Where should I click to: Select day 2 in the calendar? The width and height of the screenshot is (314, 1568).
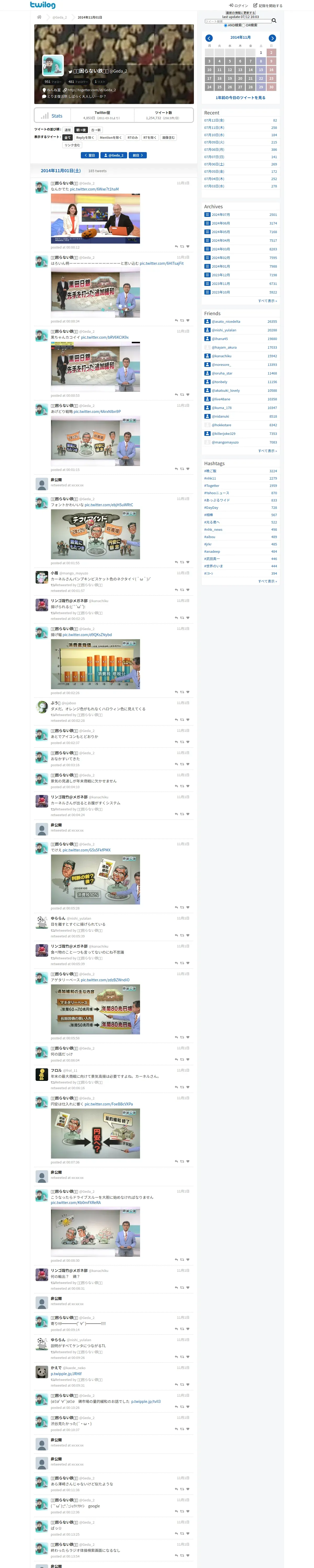(x=271, y=52)
